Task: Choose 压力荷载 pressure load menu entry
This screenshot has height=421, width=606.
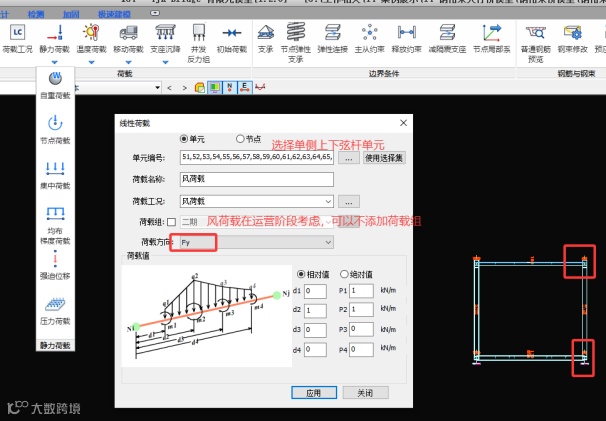Action: point(55,311)
